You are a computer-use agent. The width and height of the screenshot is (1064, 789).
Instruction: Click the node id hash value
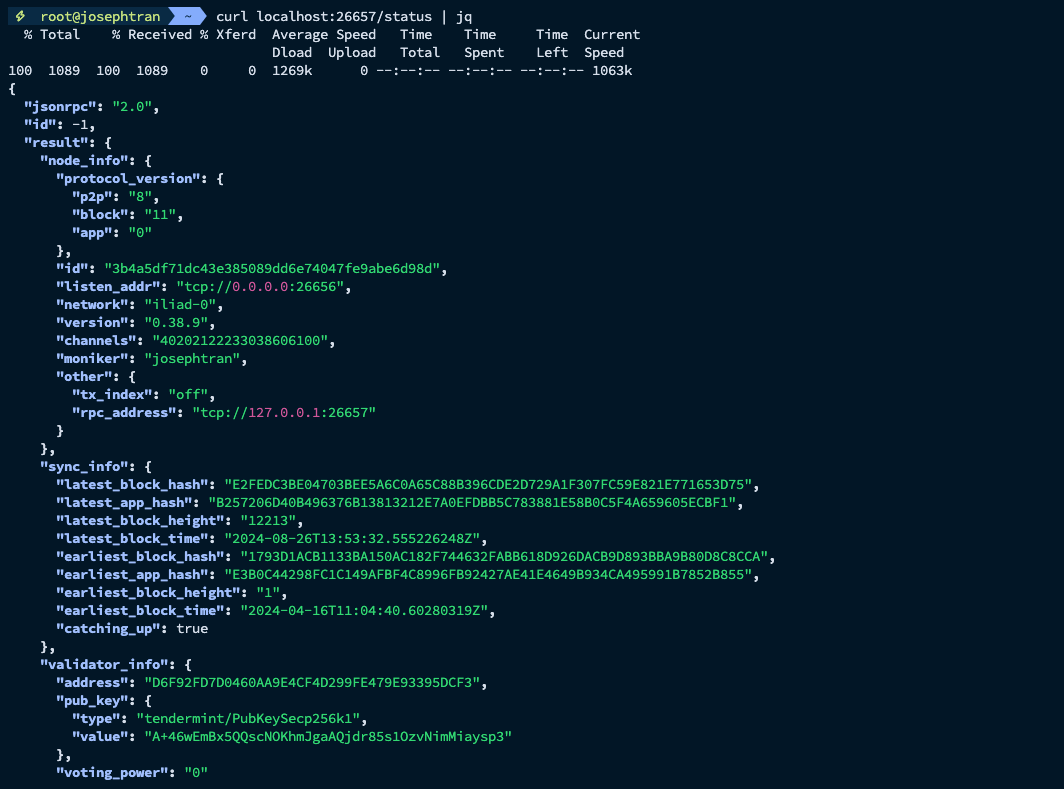tap(274, 269)
